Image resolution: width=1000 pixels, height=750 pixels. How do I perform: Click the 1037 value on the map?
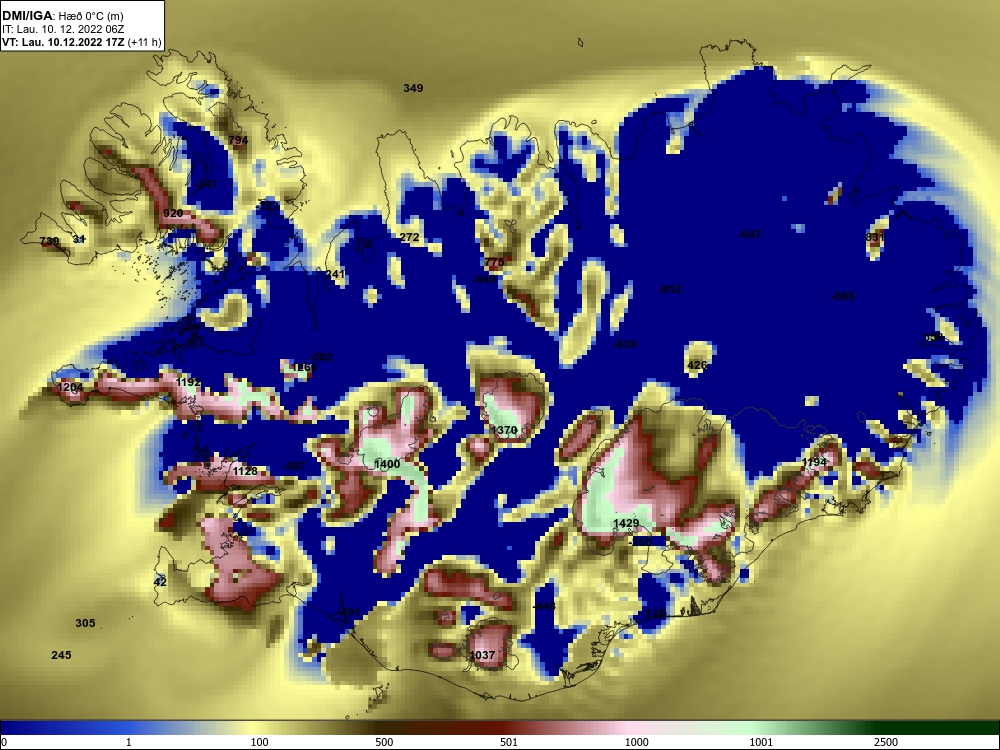click(482, 655)
